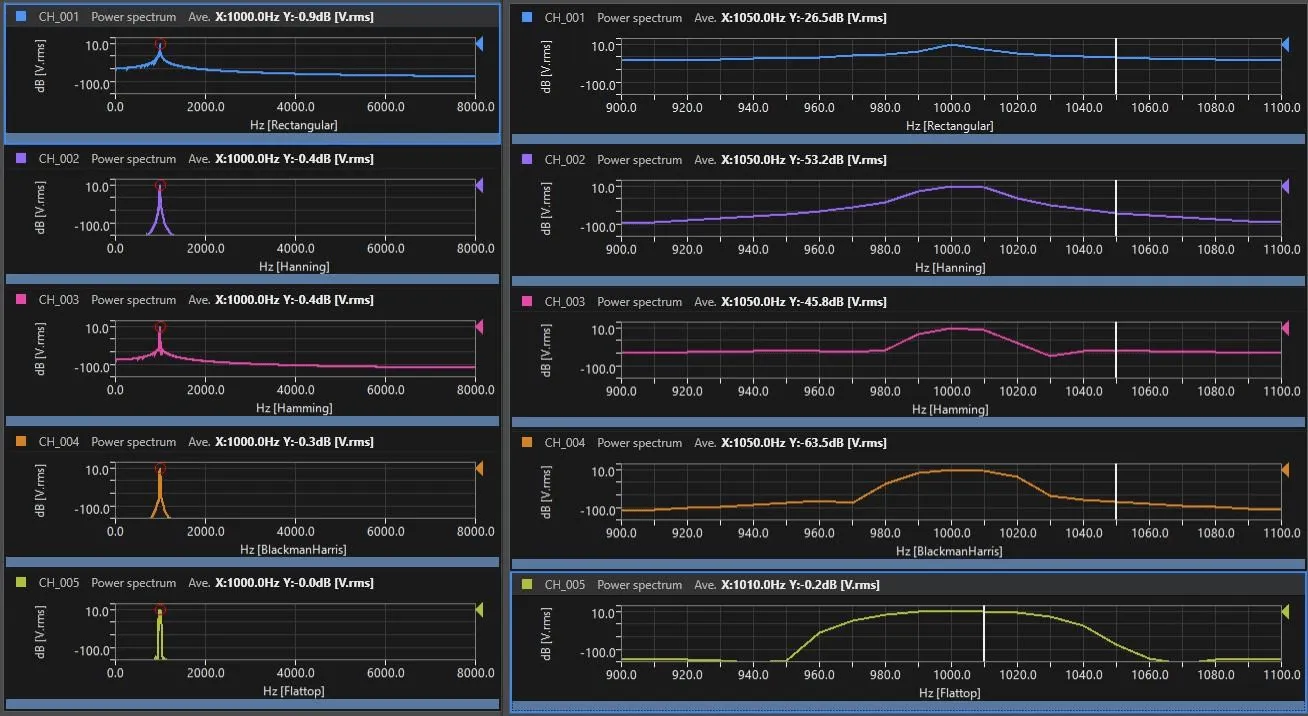Click the green triangle marker of full-range CH_005 graph
The image size is (1308, 716).
pyautogui.click(x=479, y=609)
